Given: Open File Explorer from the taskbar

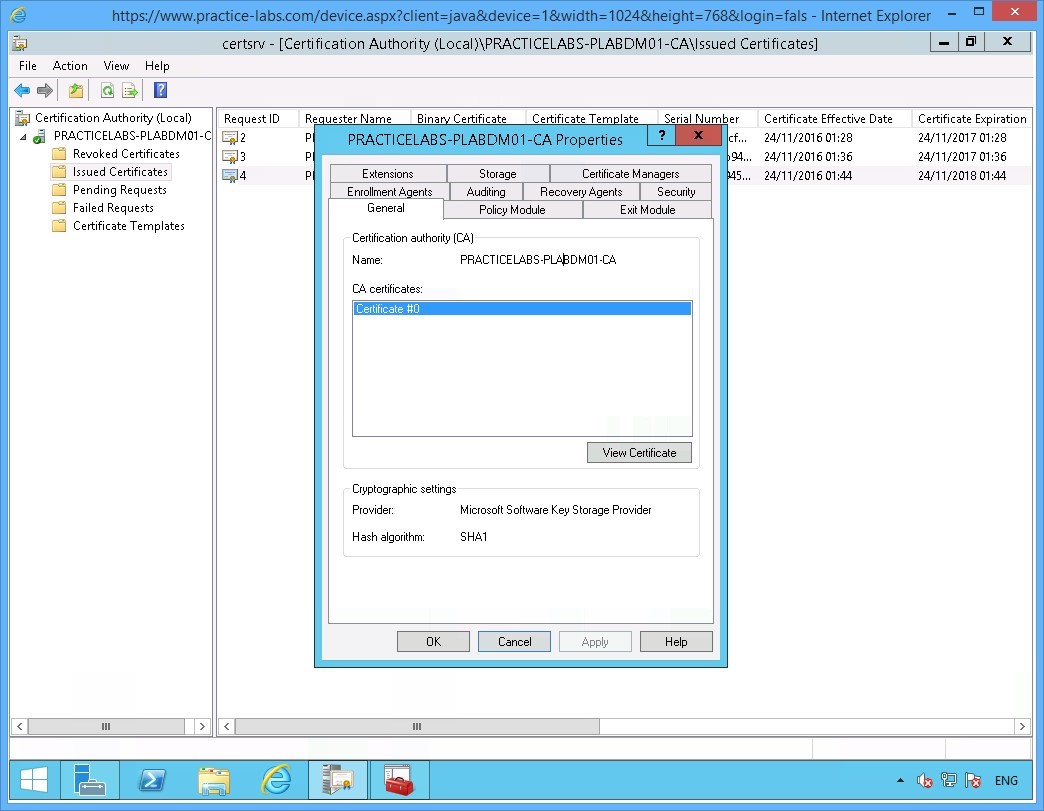Looking at the screenshot, I should pos(214,780).
